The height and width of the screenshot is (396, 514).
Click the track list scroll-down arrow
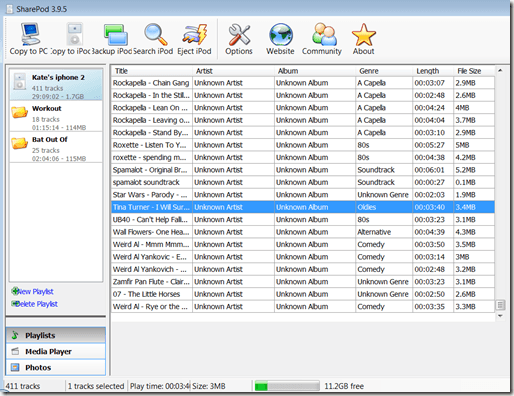500,316
